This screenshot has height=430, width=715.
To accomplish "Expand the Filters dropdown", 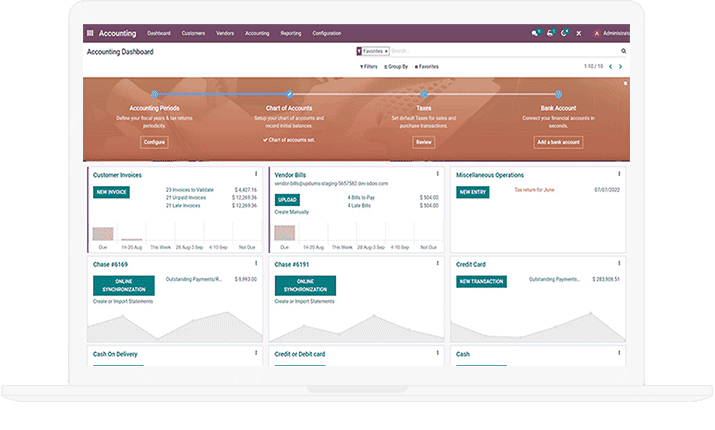I will coord(368,67).
